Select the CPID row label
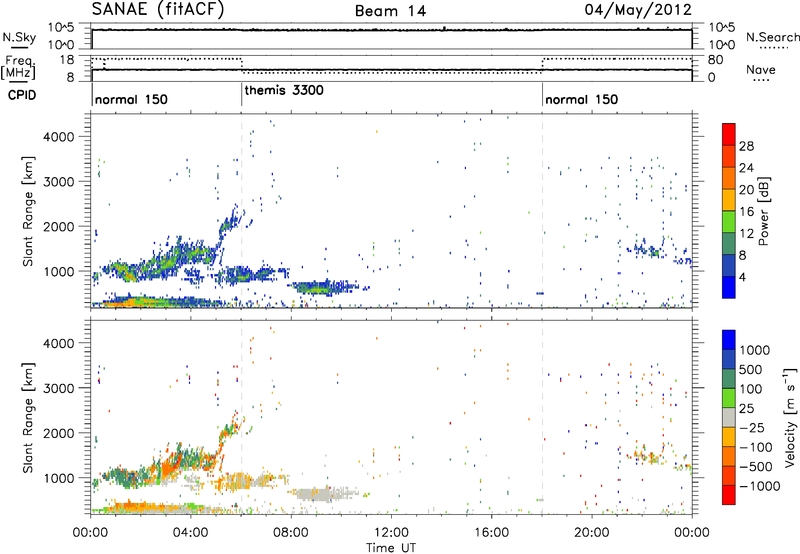The width and height of the screenshot is (800, 554). (x=22, y=95)
